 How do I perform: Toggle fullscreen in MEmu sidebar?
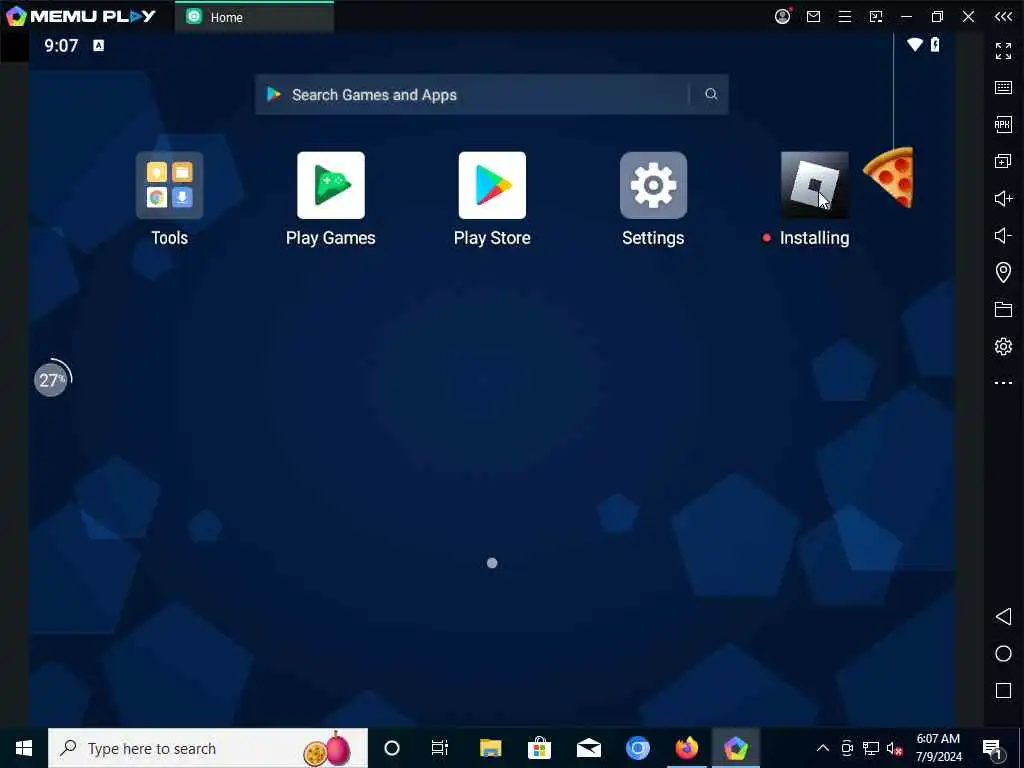pyautogui.click(x=1003, y=50)
